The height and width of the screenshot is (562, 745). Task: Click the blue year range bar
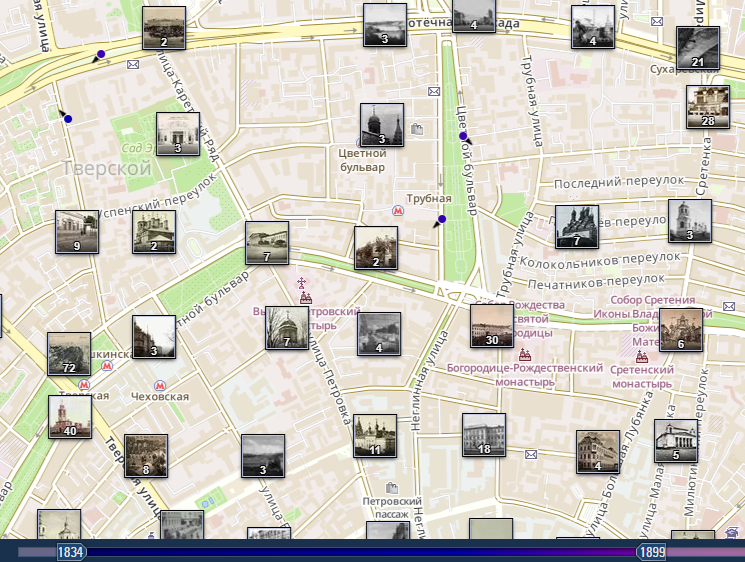coord(361,552)
